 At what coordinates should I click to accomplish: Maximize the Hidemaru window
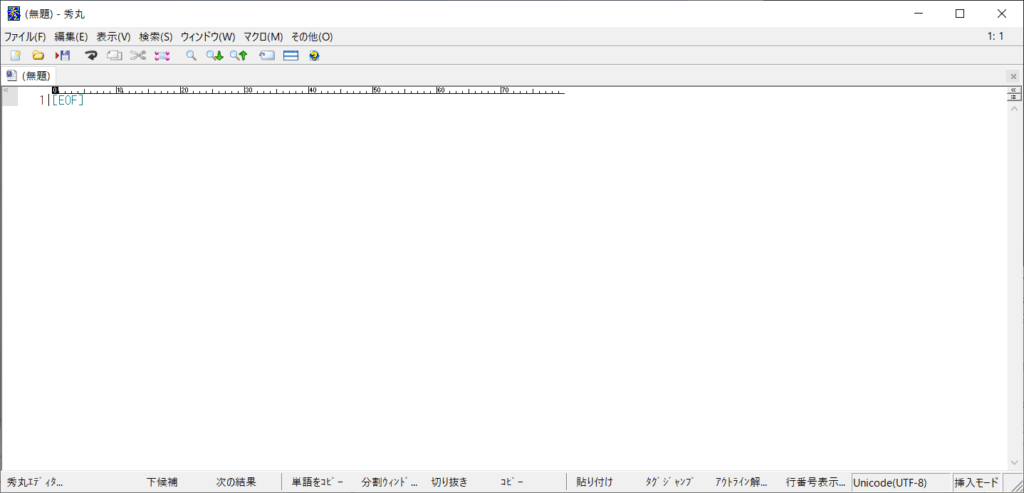(960, 14)
